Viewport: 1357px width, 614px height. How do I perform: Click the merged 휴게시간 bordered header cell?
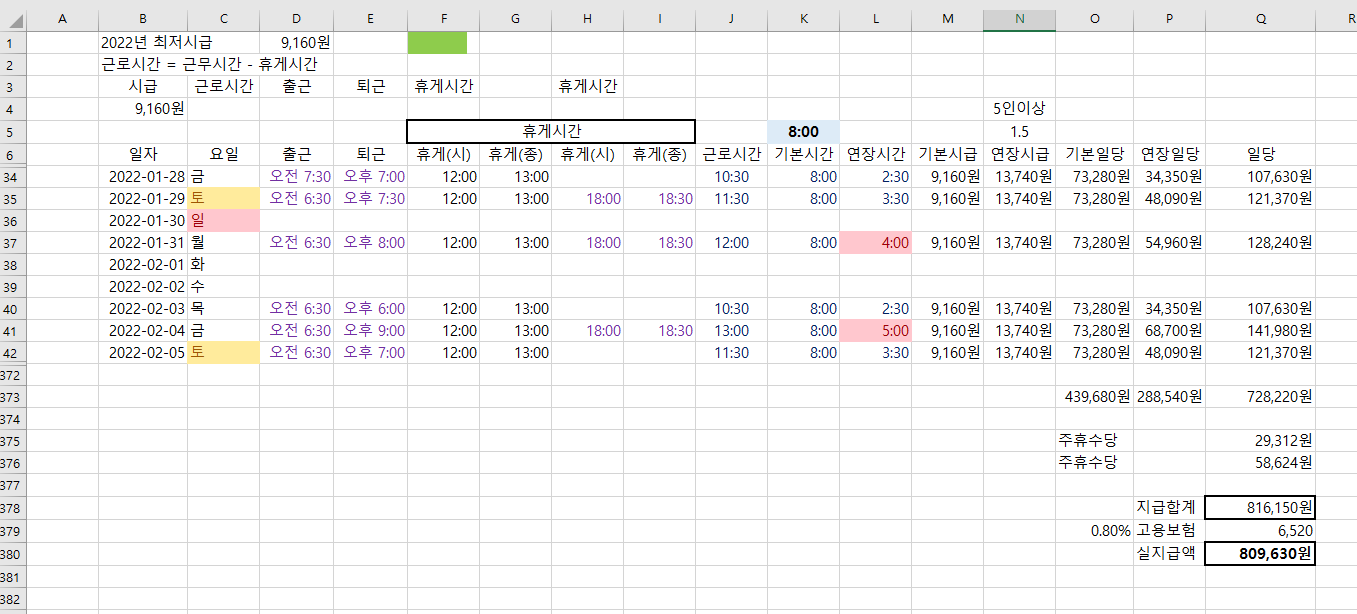(x=551, y=131)
